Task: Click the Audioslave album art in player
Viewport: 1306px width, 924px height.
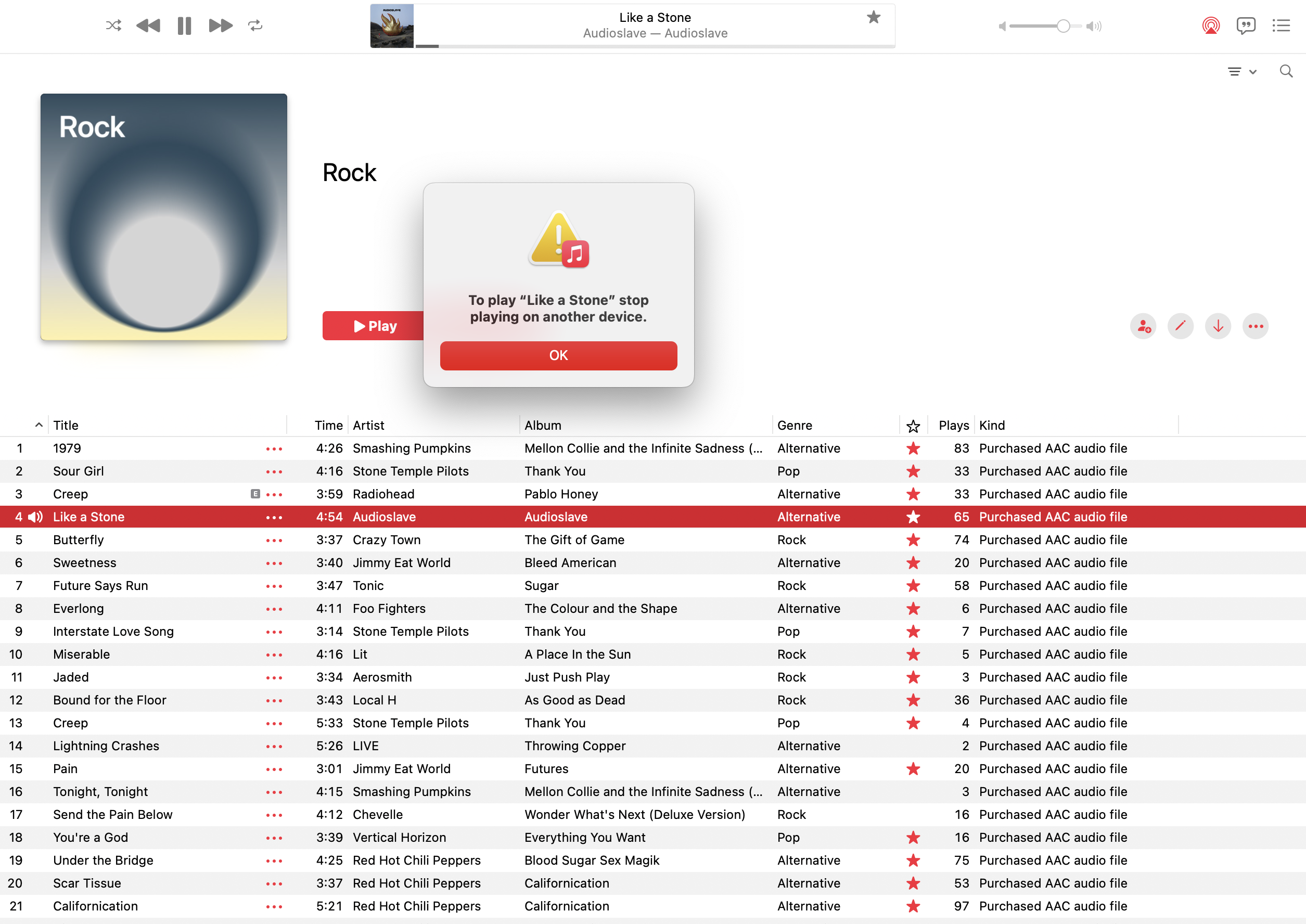Action: 391,26
